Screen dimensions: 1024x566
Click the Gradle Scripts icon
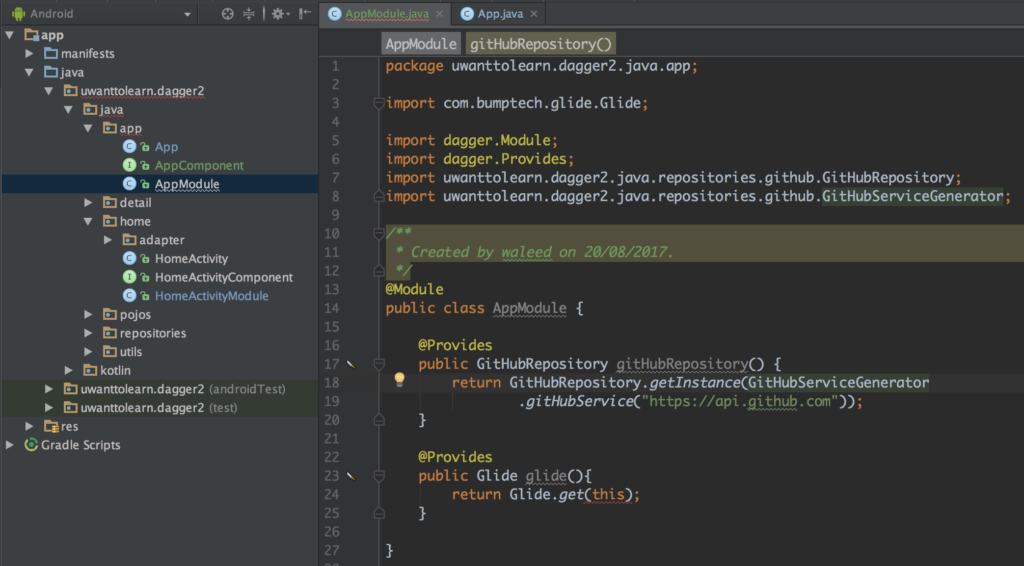coord(31,445)
